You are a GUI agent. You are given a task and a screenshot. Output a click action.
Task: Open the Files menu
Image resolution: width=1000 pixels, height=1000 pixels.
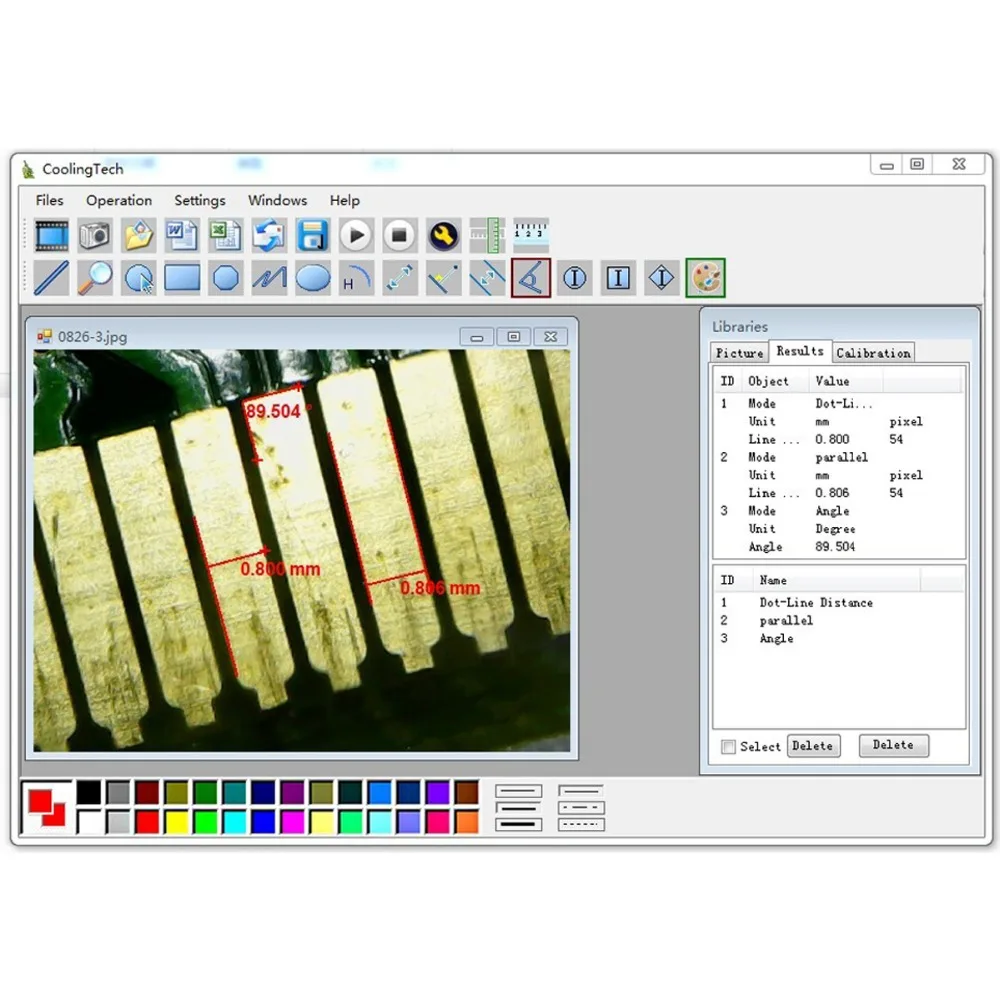pos(50,200)
